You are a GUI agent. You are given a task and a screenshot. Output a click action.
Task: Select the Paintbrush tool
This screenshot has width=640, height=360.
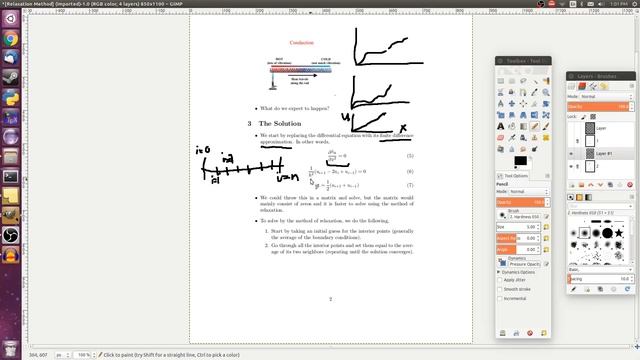[546, 127]
